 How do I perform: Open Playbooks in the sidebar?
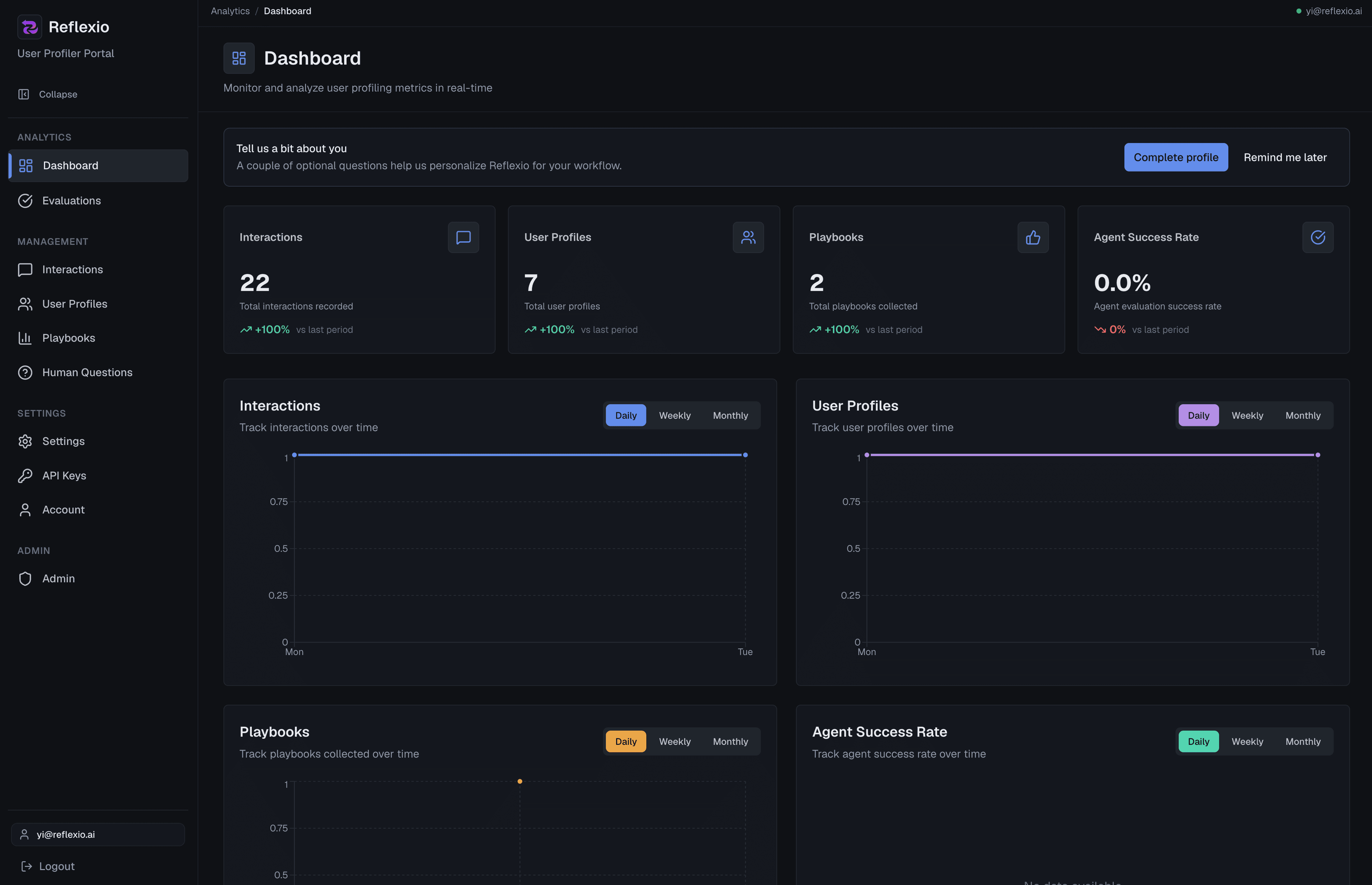tap(98, 338)
